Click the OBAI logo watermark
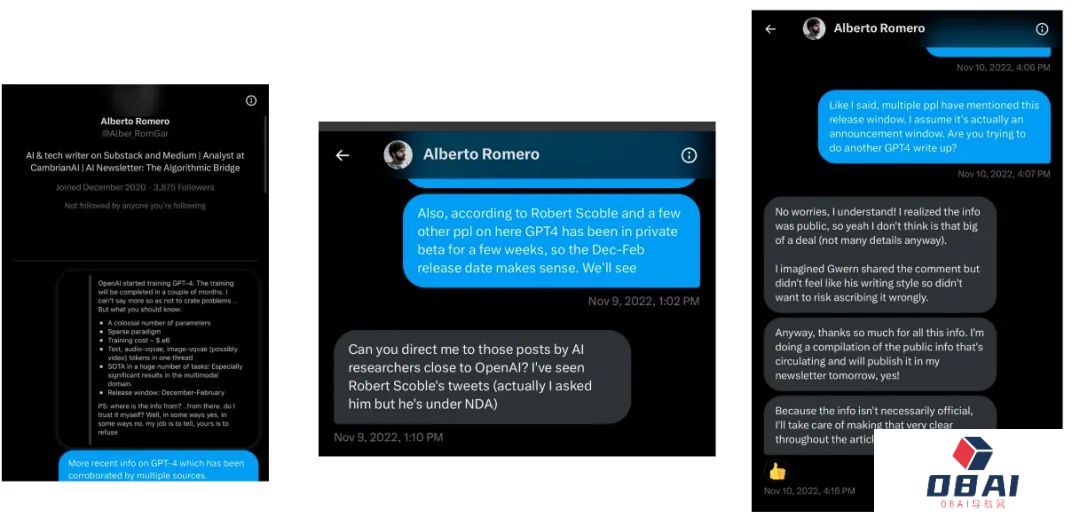Screen dimensions: 1080x519 (972, 472)
